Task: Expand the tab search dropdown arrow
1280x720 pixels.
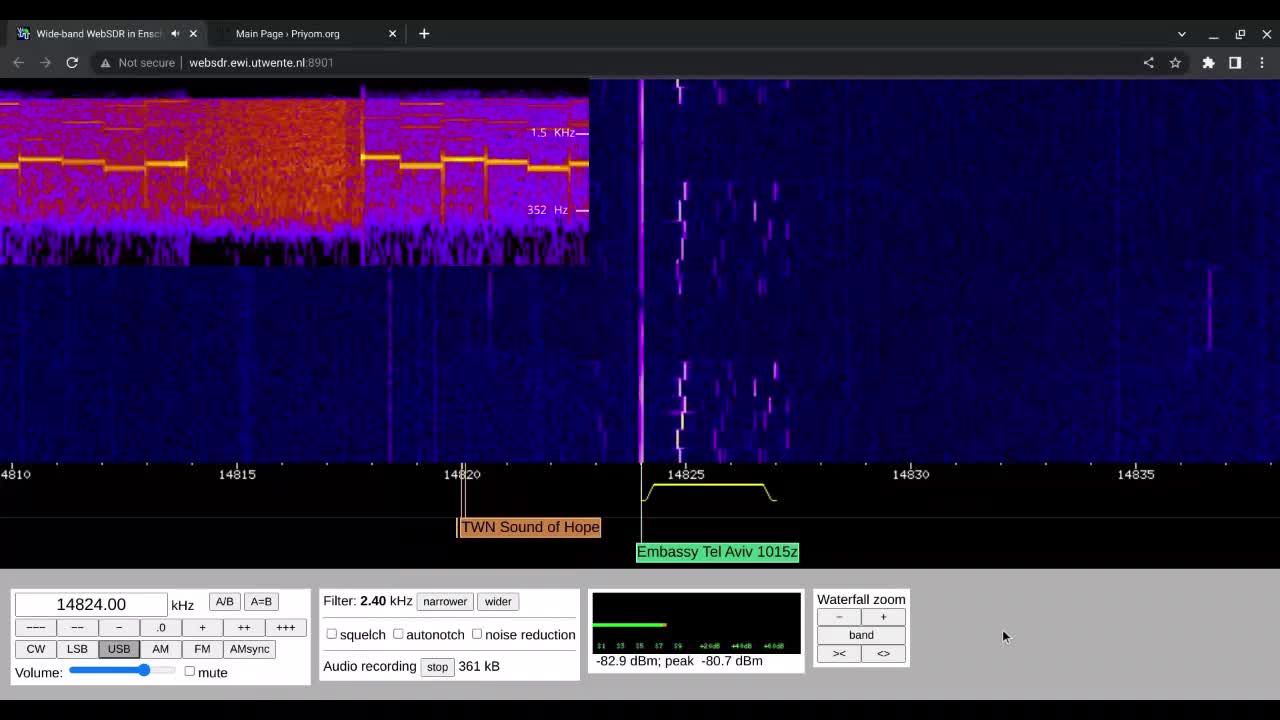Action: (1182, 34)
